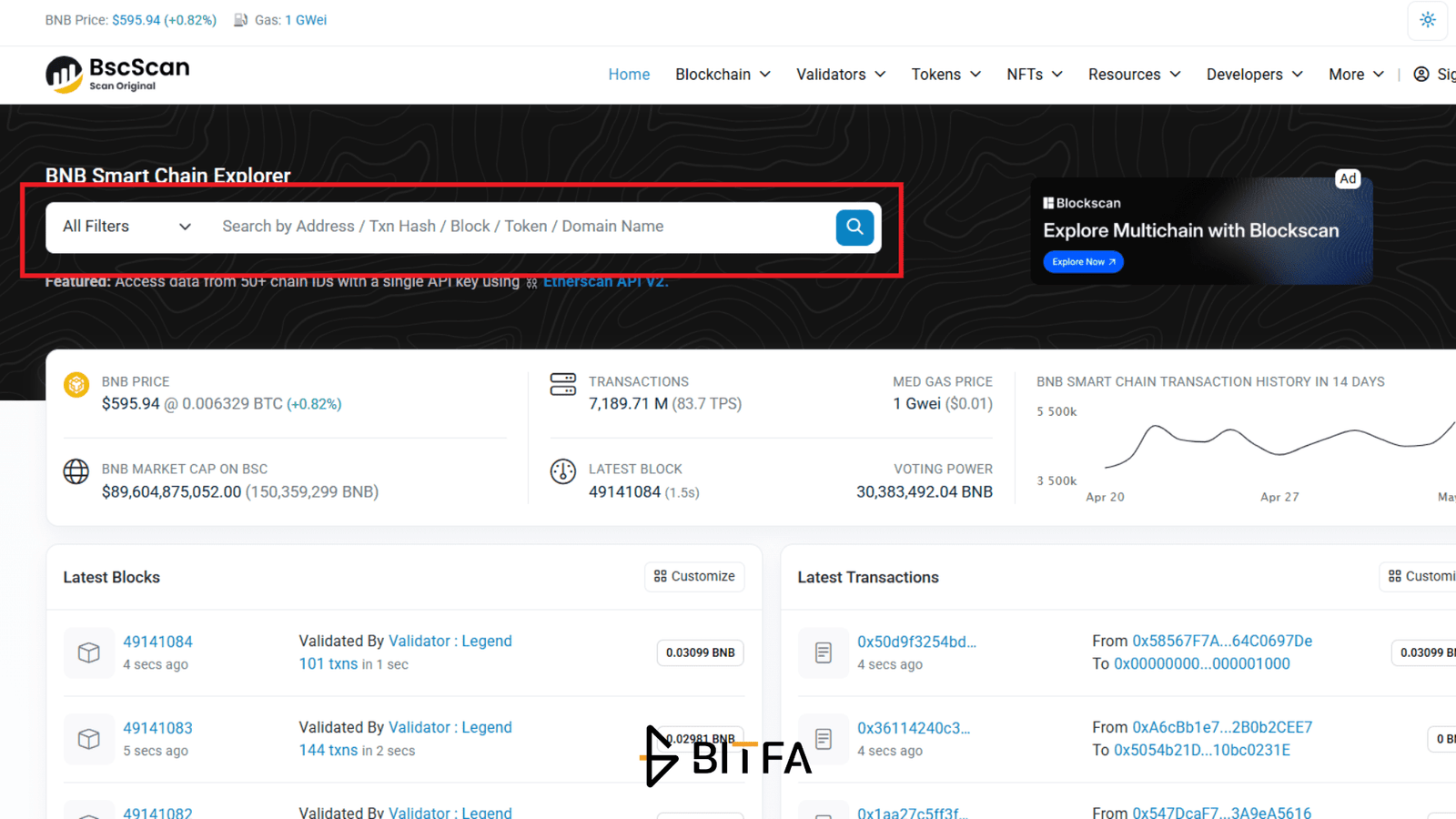The width and height of the screenshot is (1456, 819).
Task: Click the search by address input field
Action: coord(522,227)
